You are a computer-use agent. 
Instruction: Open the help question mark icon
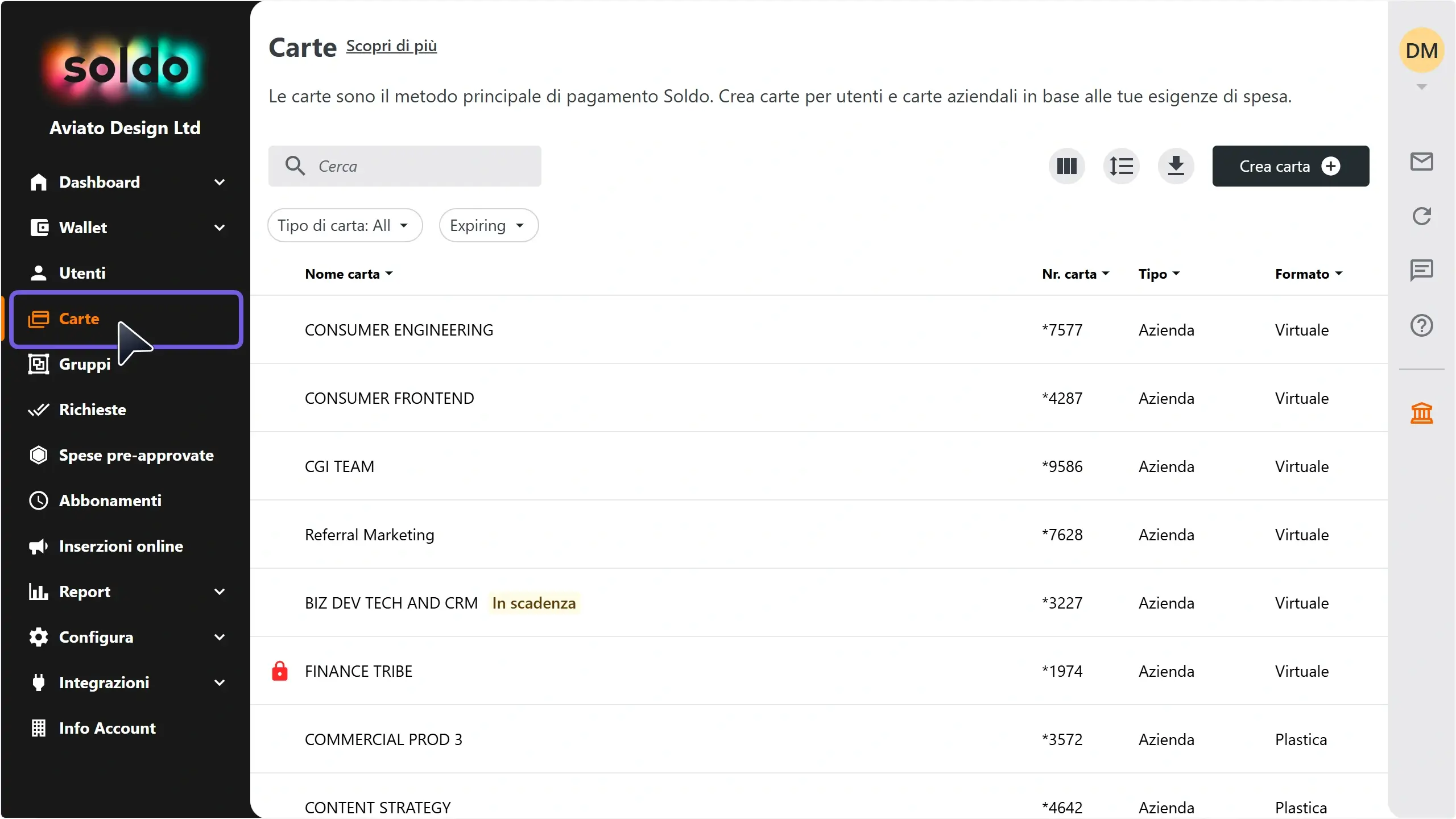(1421, 325)
